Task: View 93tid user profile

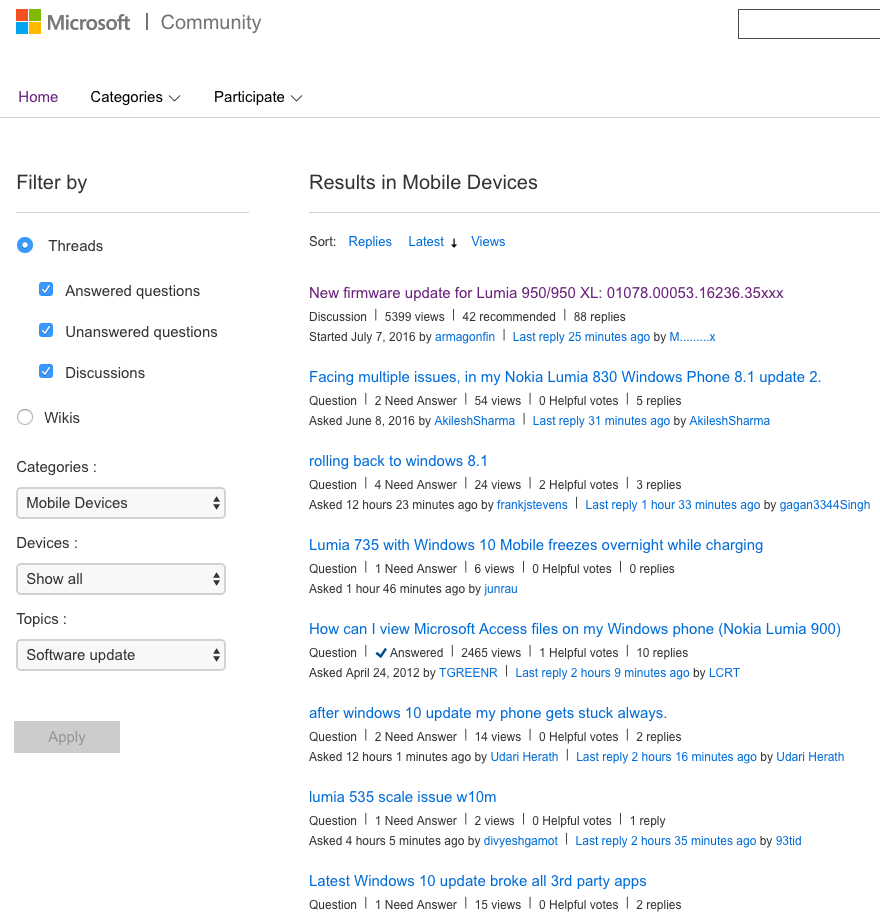Action: coord(788,841)
